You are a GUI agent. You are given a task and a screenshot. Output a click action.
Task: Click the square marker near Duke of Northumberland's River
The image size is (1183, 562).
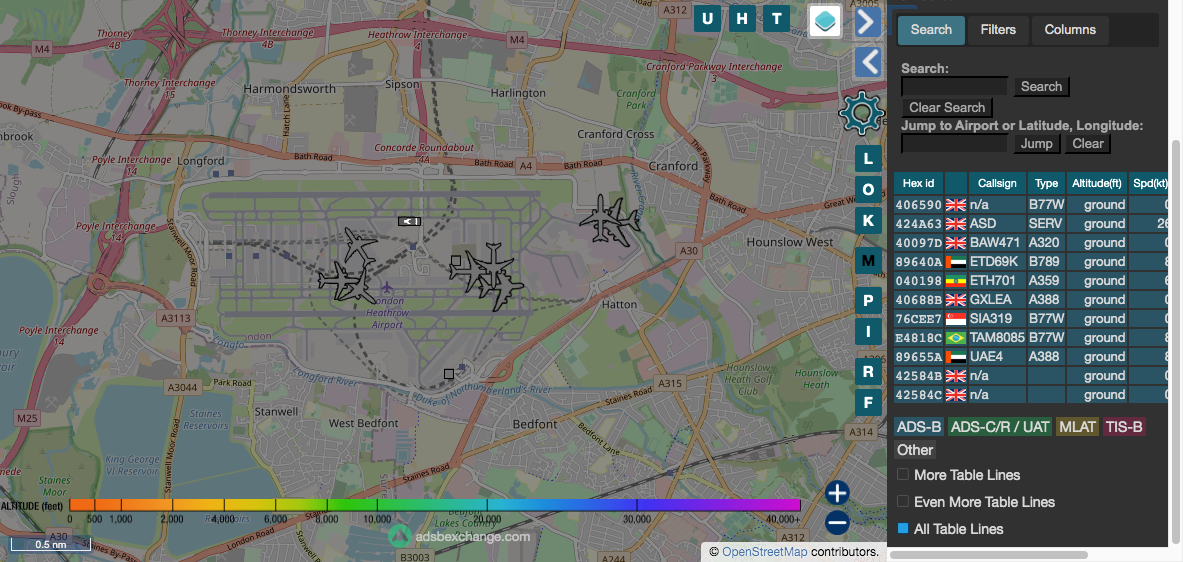449,374
